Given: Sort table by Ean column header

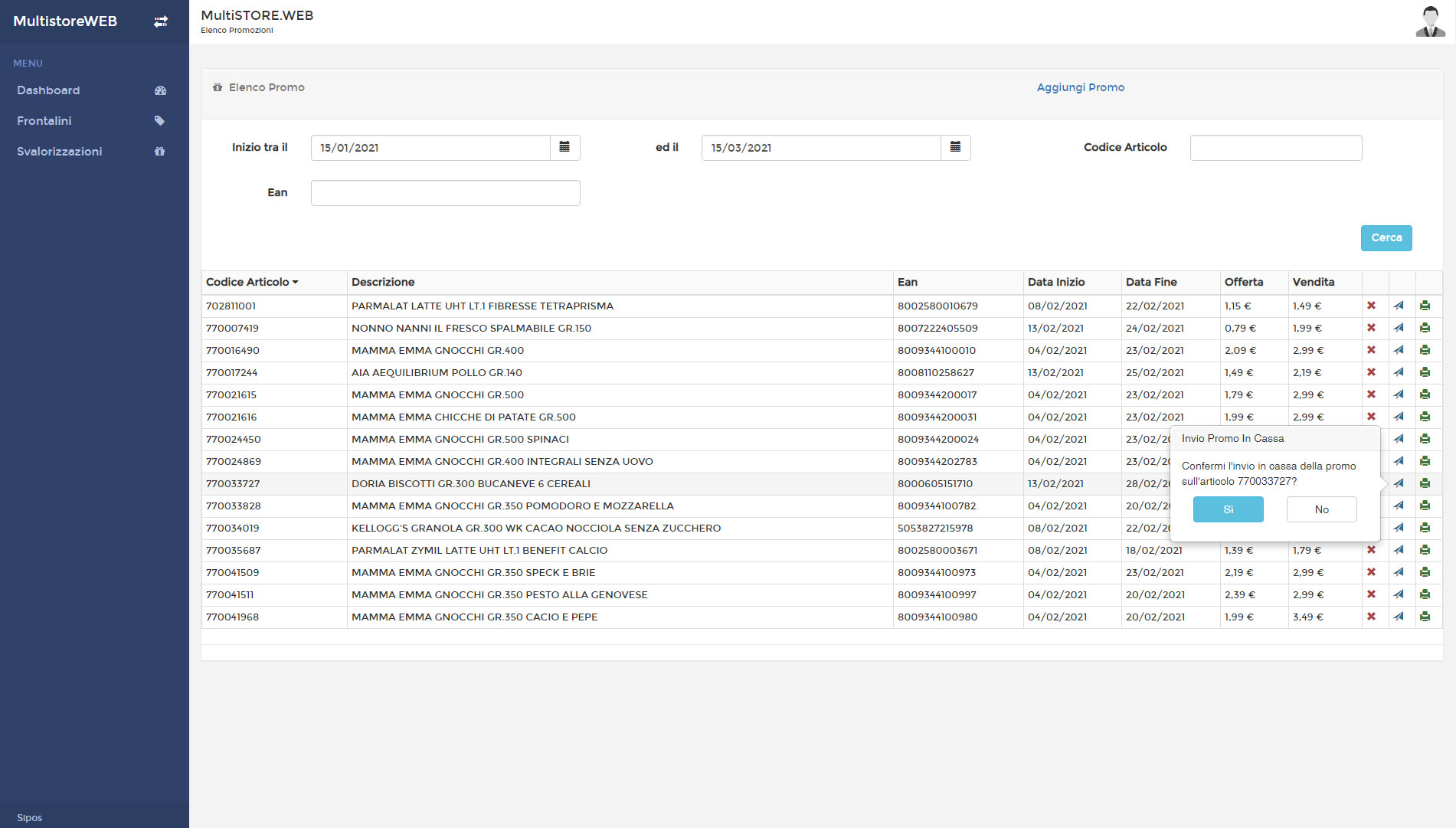Looking at the screenshot, I should (907, 282).
